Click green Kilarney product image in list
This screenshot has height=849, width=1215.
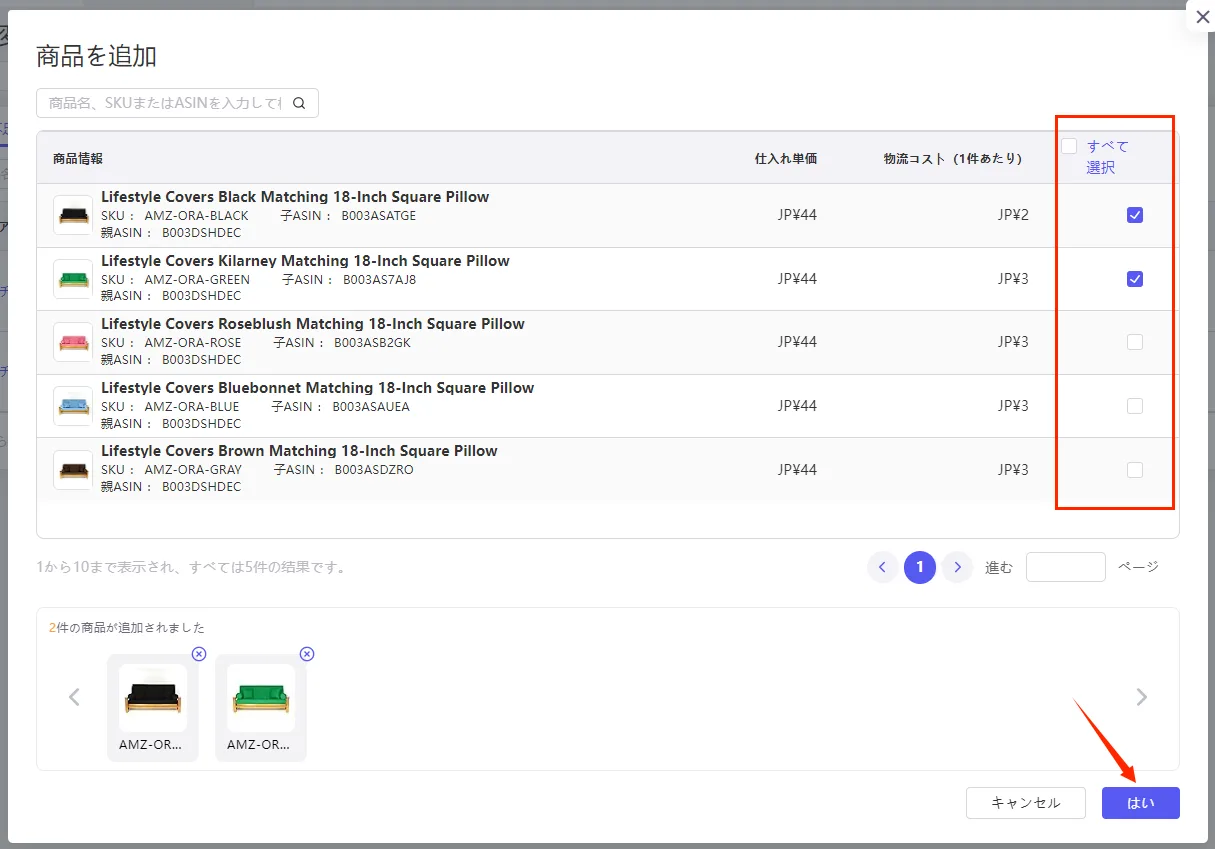pyautogui.click(x=73, y=279)
